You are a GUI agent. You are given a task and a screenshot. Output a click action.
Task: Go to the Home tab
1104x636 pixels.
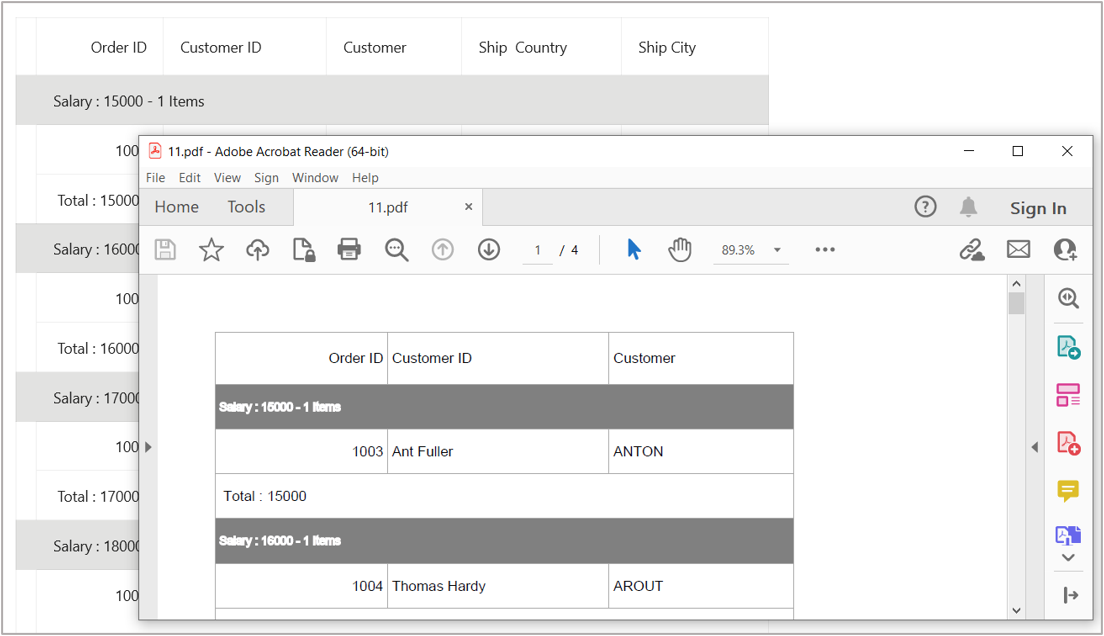(x=177, y=207)
